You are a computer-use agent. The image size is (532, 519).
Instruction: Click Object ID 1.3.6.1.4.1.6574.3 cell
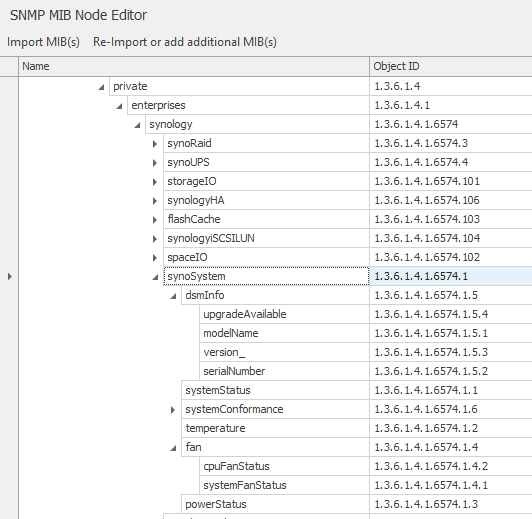tap(451, 143)
